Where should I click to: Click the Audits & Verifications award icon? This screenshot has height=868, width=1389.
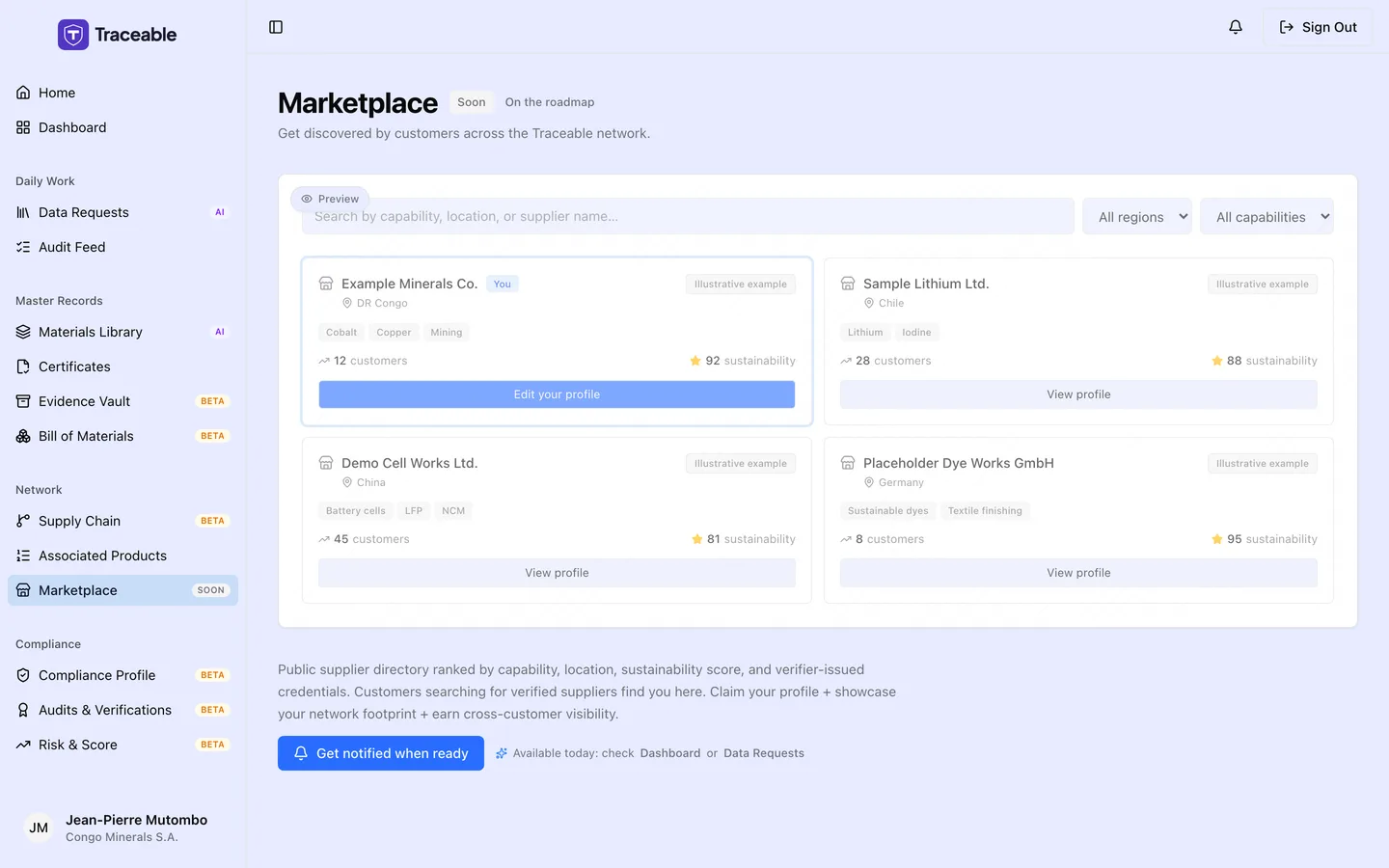tap(23, 710)
